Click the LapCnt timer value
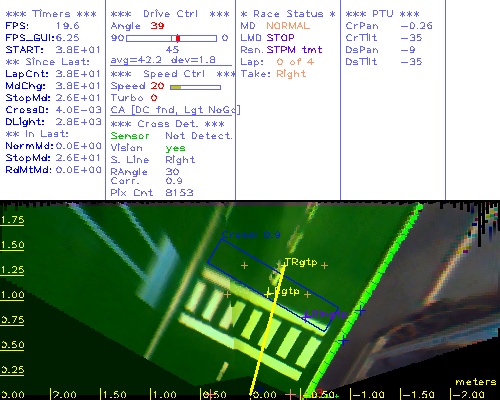The image size is (500, 400). click(x=78, y=74)
